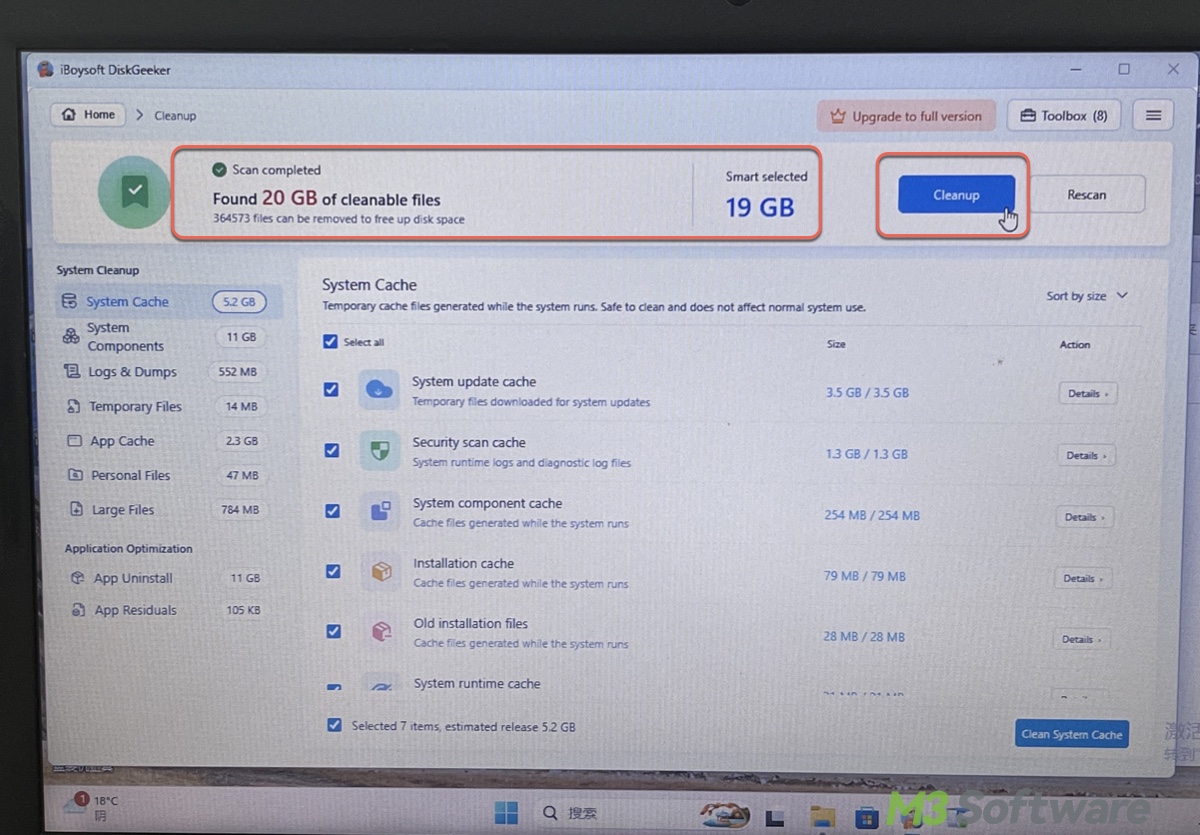
Task: Open the Toolbox (8) button
Action: [x=1064, y=116]
